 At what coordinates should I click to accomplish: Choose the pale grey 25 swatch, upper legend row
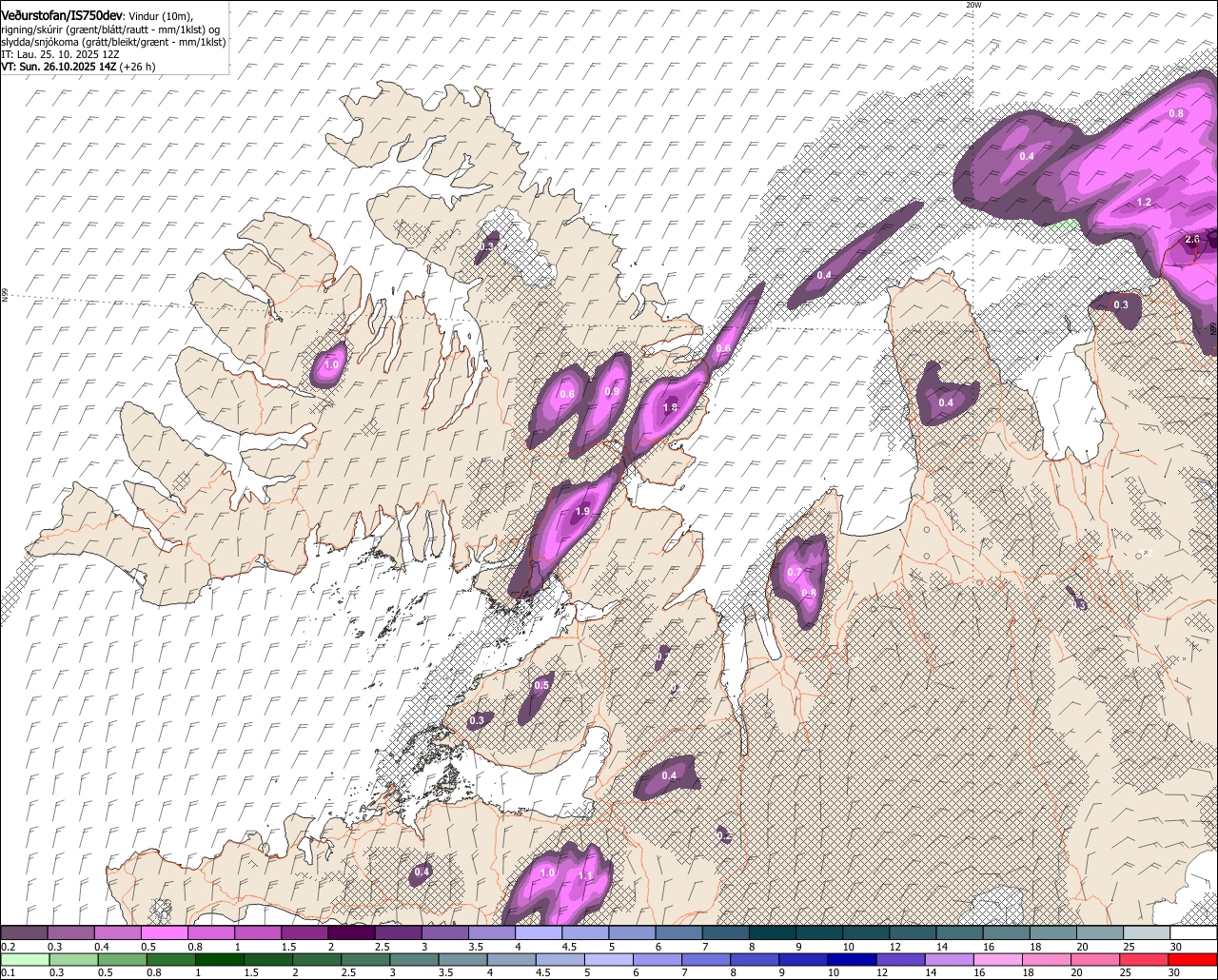(1147, 933)
